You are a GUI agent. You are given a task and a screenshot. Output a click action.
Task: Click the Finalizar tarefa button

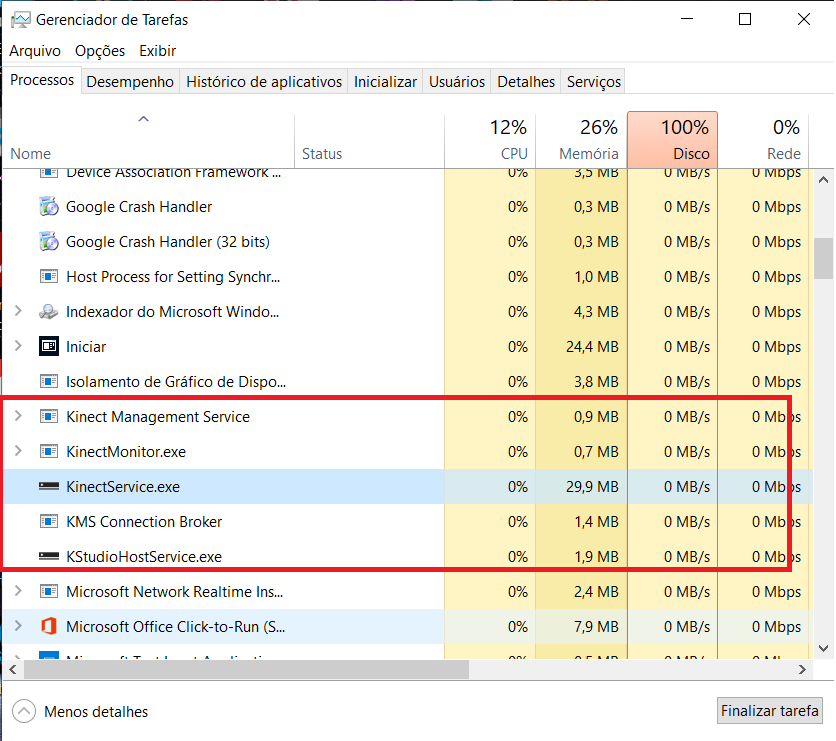(x=769, y=711)
